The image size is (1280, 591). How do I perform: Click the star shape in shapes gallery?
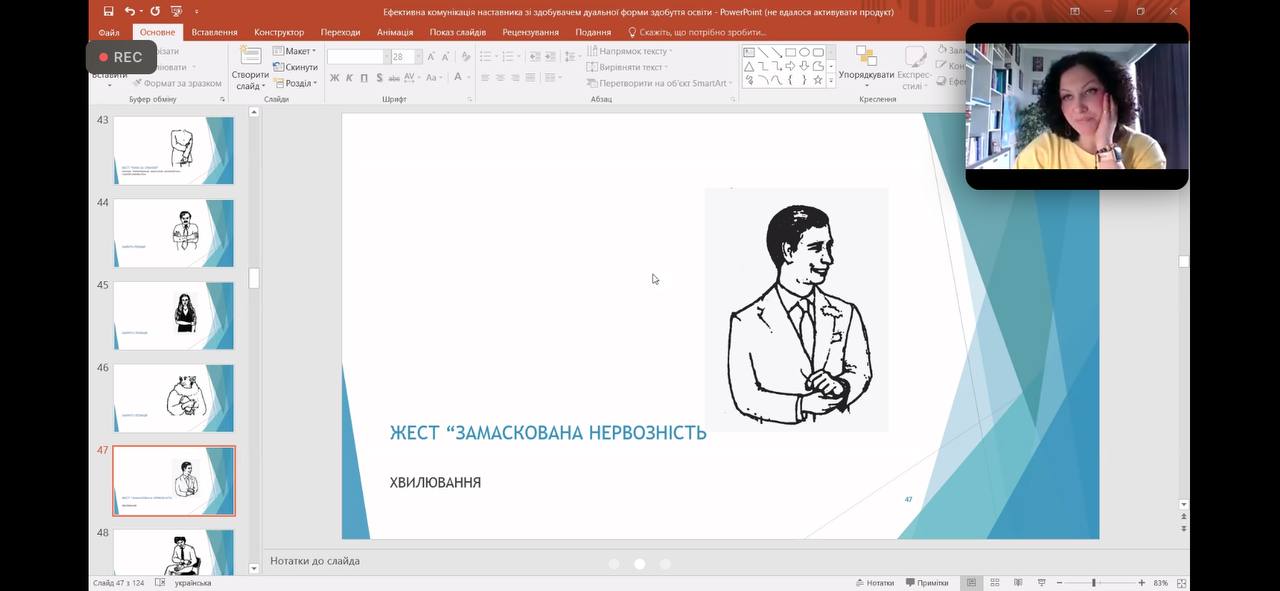coord(818,80)
